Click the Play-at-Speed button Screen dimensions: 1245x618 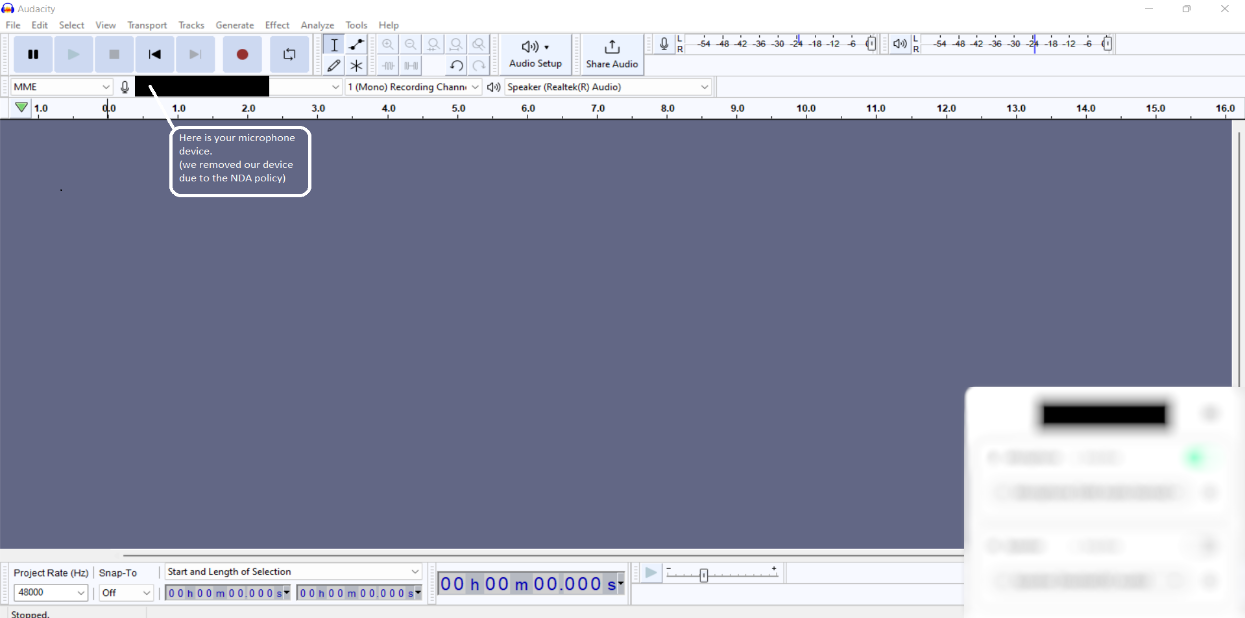(651, 573)
